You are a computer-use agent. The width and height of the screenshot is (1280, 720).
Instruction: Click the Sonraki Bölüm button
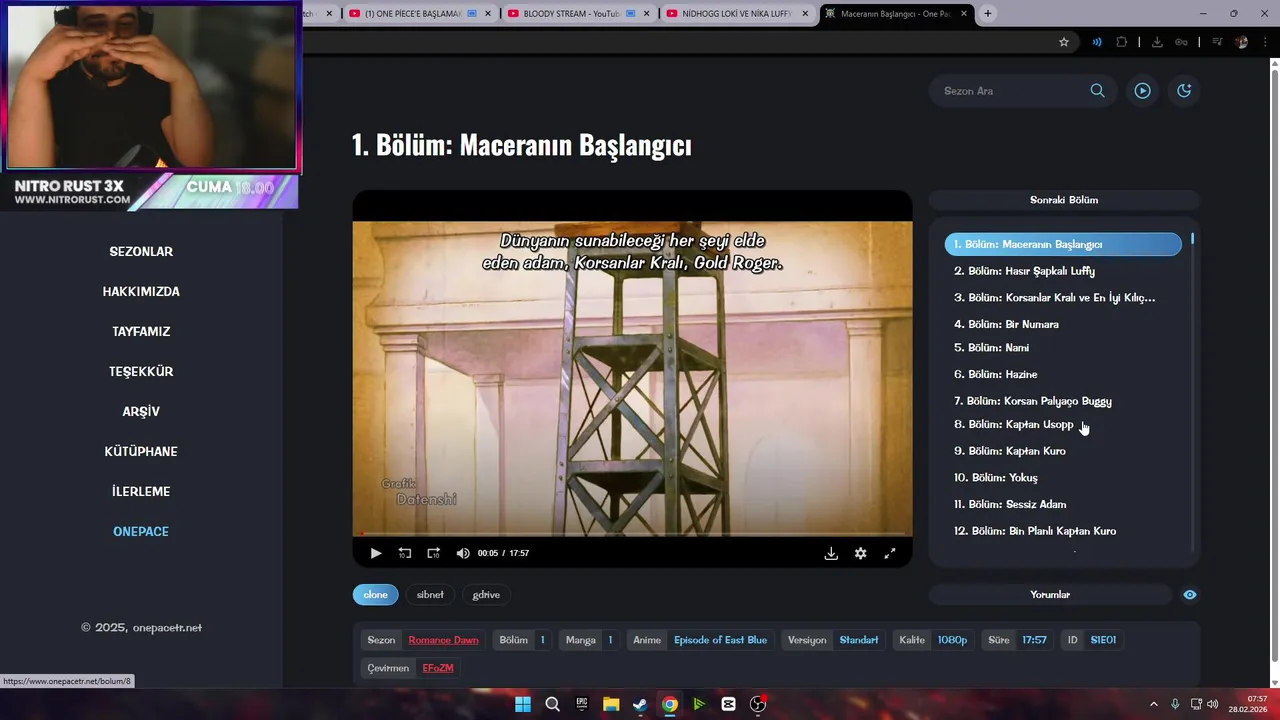pyautogui.click(x=1064, y=200)
